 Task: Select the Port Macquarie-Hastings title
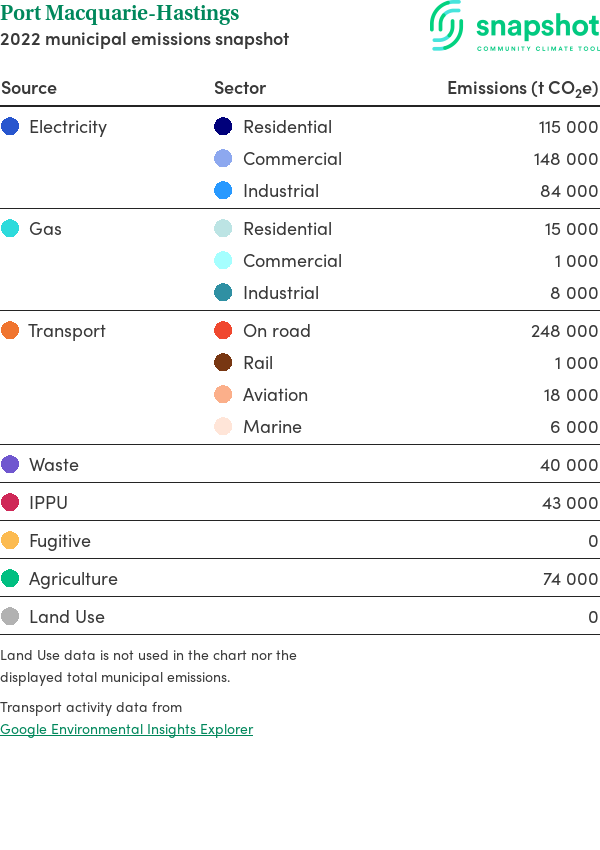[120, 14]
